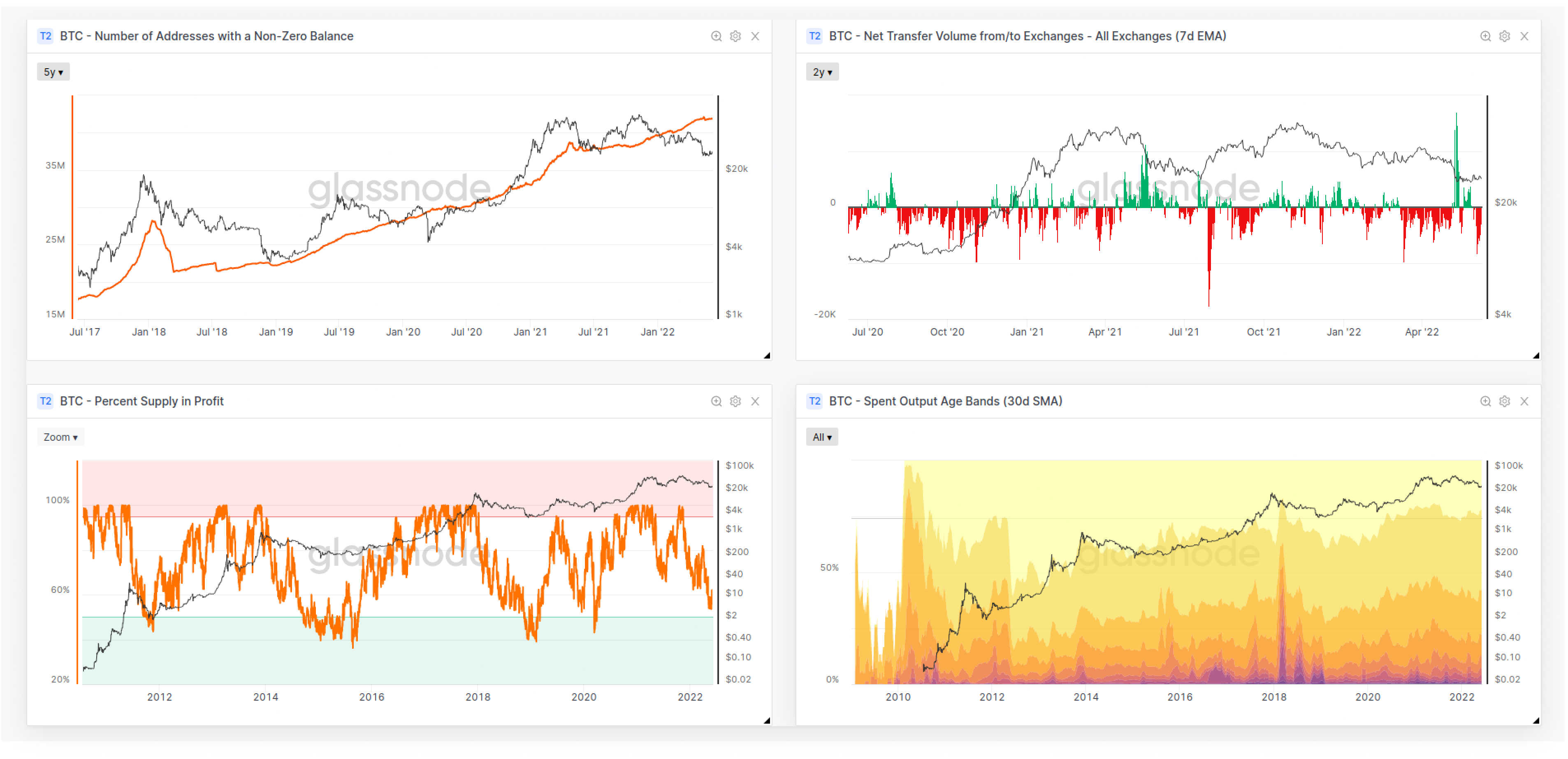1568x759 pixels.
Task: Click T2 badge beside Non-Zero Balance title
Action: pyautogui.click(x=46, y=36)
